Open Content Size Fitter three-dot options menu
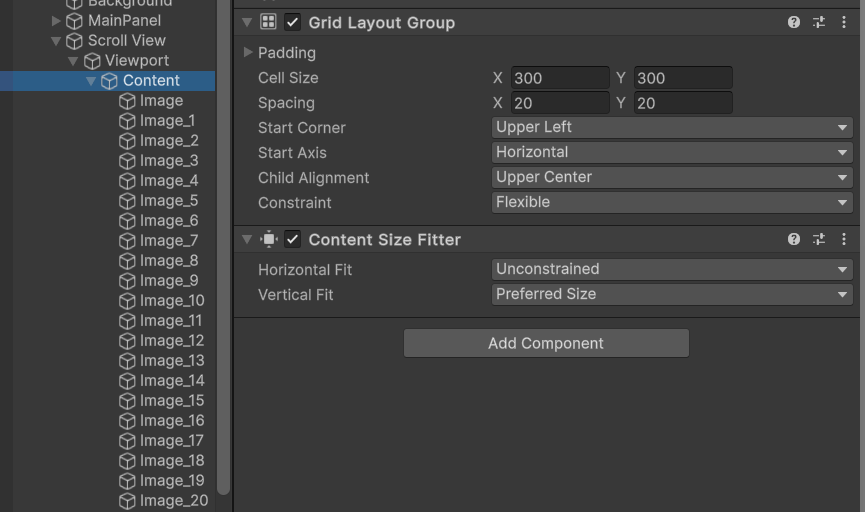The width and height of the screenshot is (865, 512). [843, 239]
